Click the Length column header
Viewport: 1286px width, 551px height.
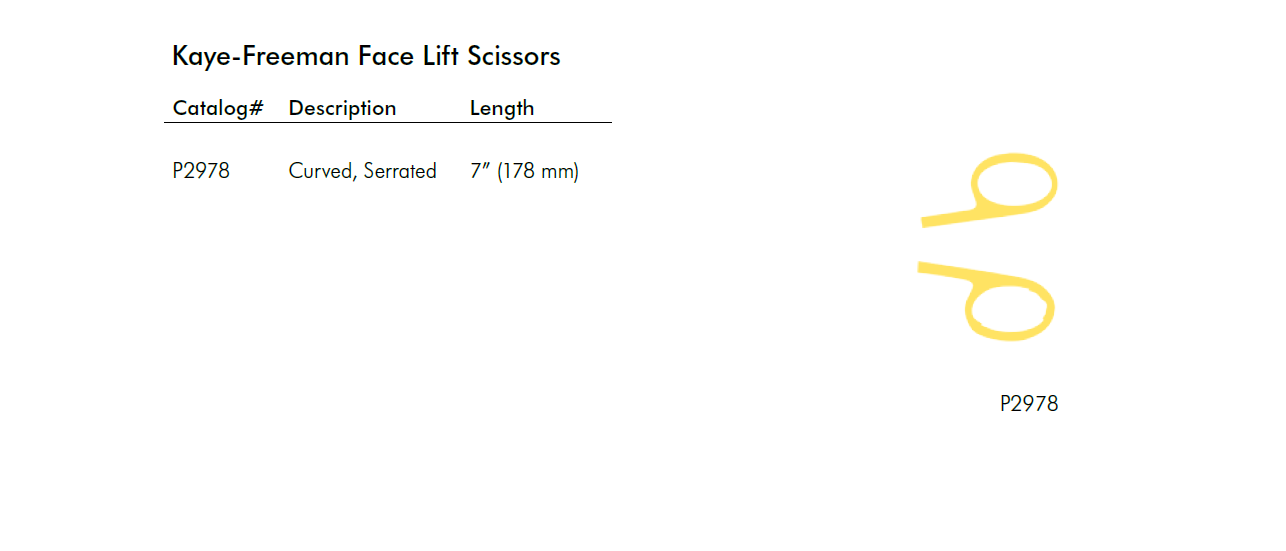pyautogui.click(x=501, y=108)
